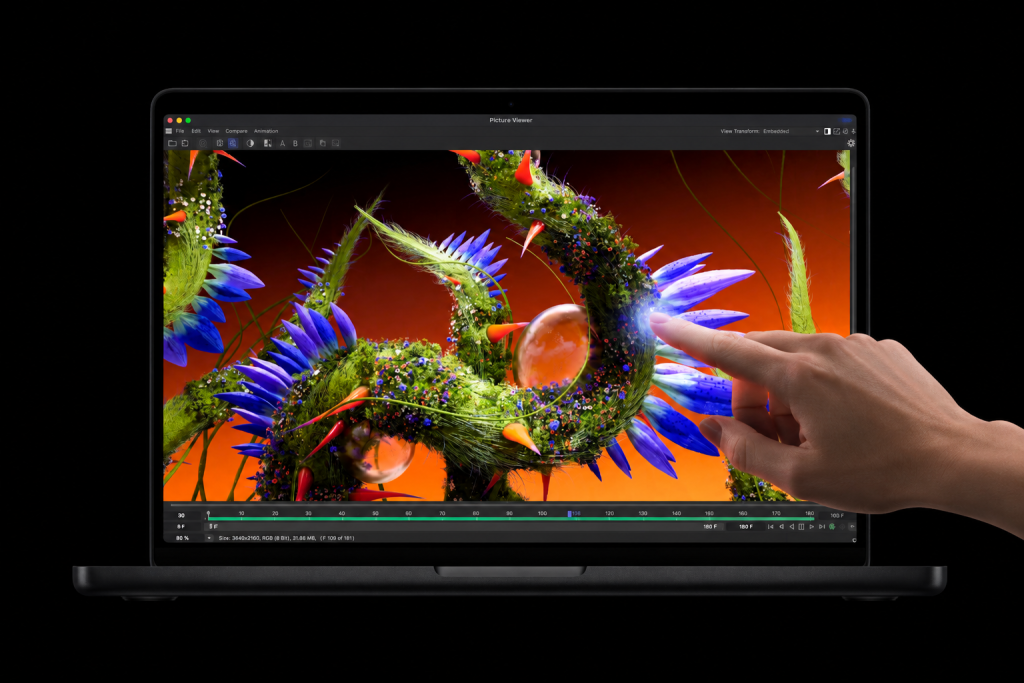Click the zoom percentage field showing 80 %
Viewport: 1024px width, 683px height.
point(182,538)
